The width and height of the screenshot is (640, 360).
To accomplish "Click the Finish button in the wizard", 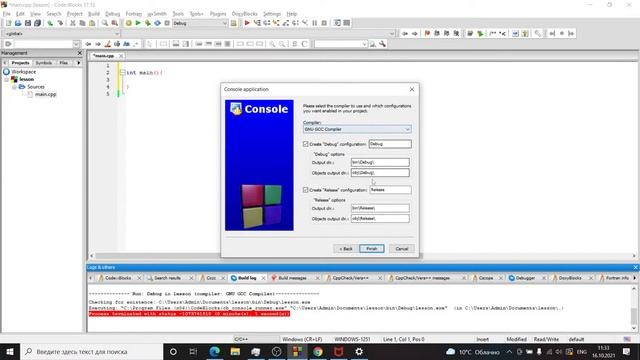I will pyautogui.click(x=371, y=249).
